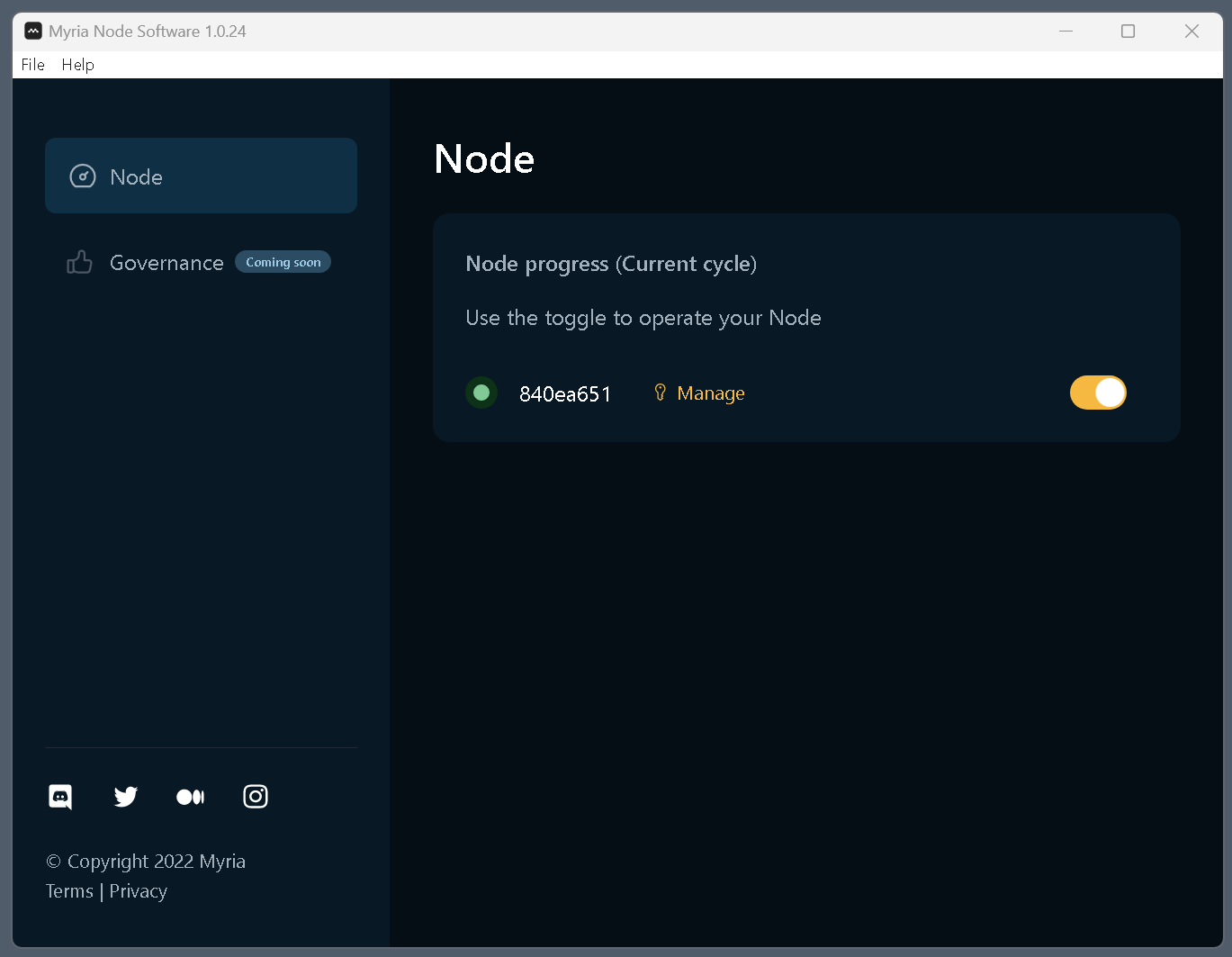The height and width of the screenshot is (957, 1232).
Task: Click the Node page heading
Action: point(484,158)
